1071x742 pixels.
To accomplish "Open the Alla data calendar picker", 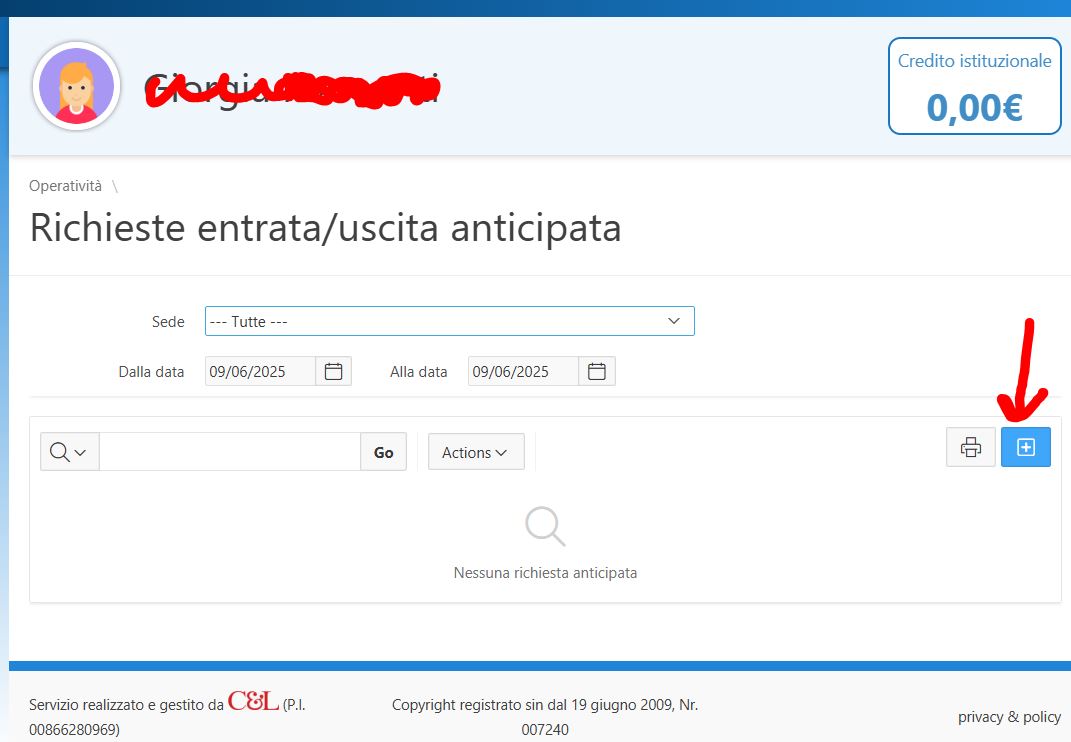I will tap(597, 371).
